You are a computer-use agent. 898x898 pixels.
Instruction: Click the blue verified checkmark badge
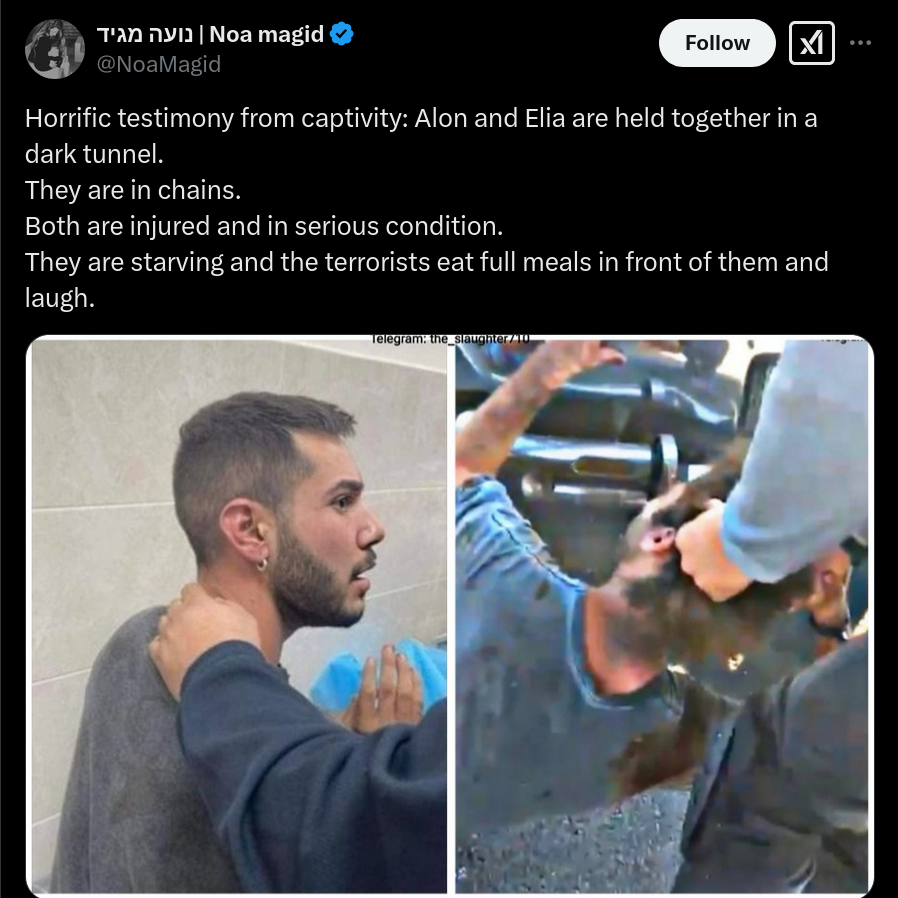342,34
